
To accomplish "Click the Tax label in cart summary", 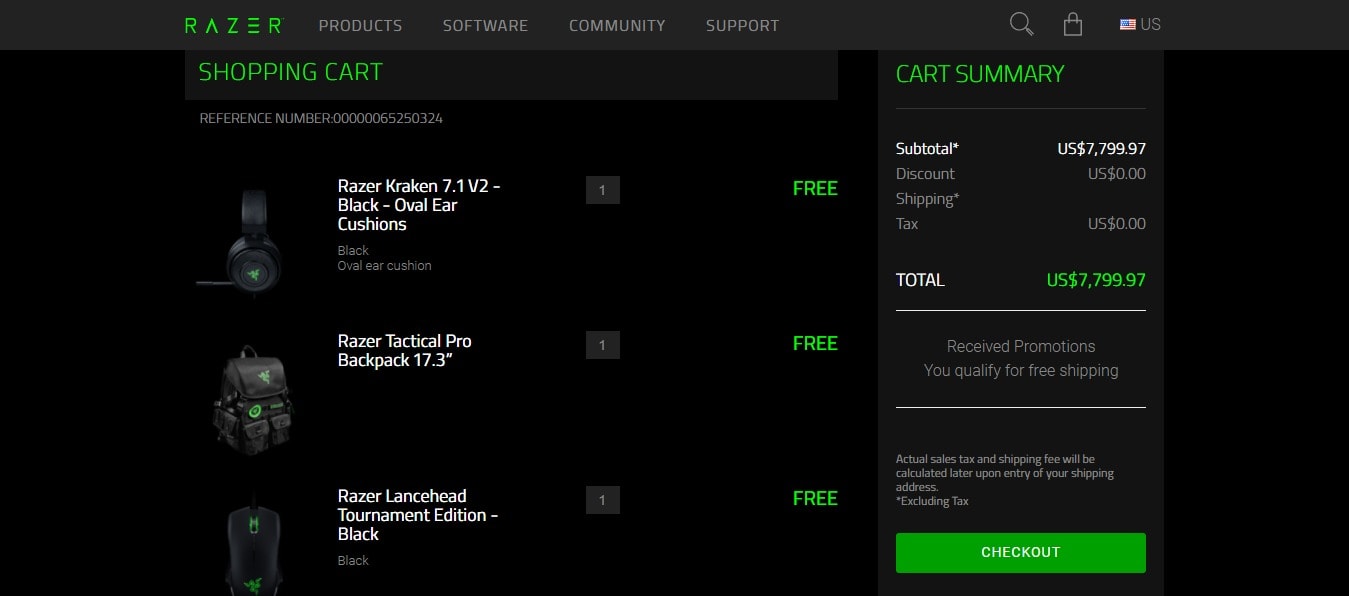I will (907, 224).
